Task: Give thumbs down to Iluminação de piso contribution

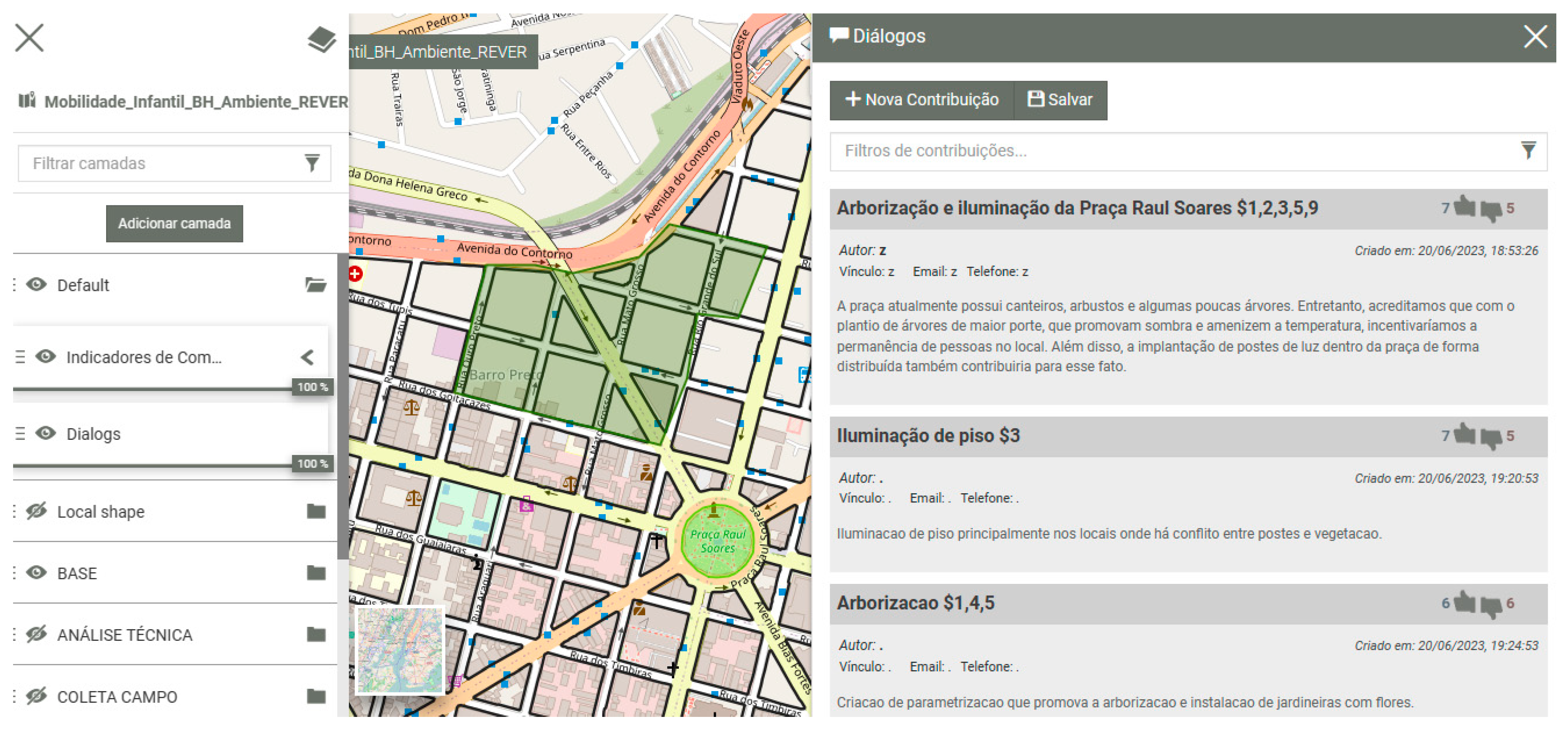Action: pos(1491,436)
